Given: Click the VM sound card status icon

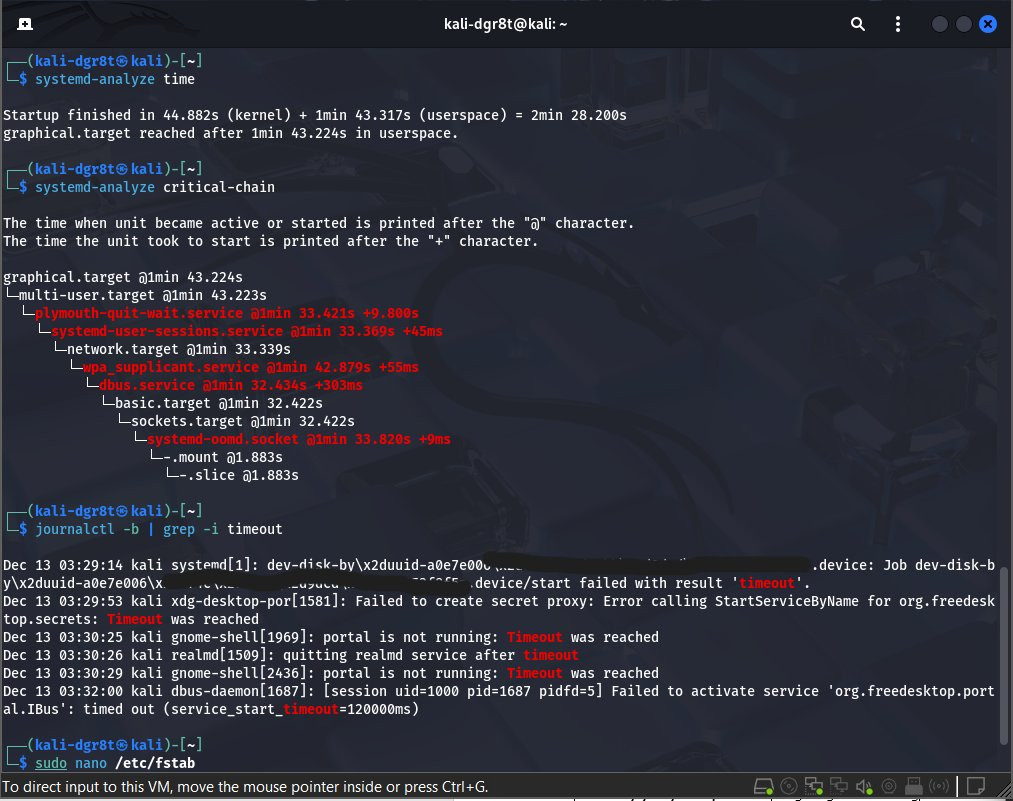Looking at the screenshot, I should [x=864, y=786].
